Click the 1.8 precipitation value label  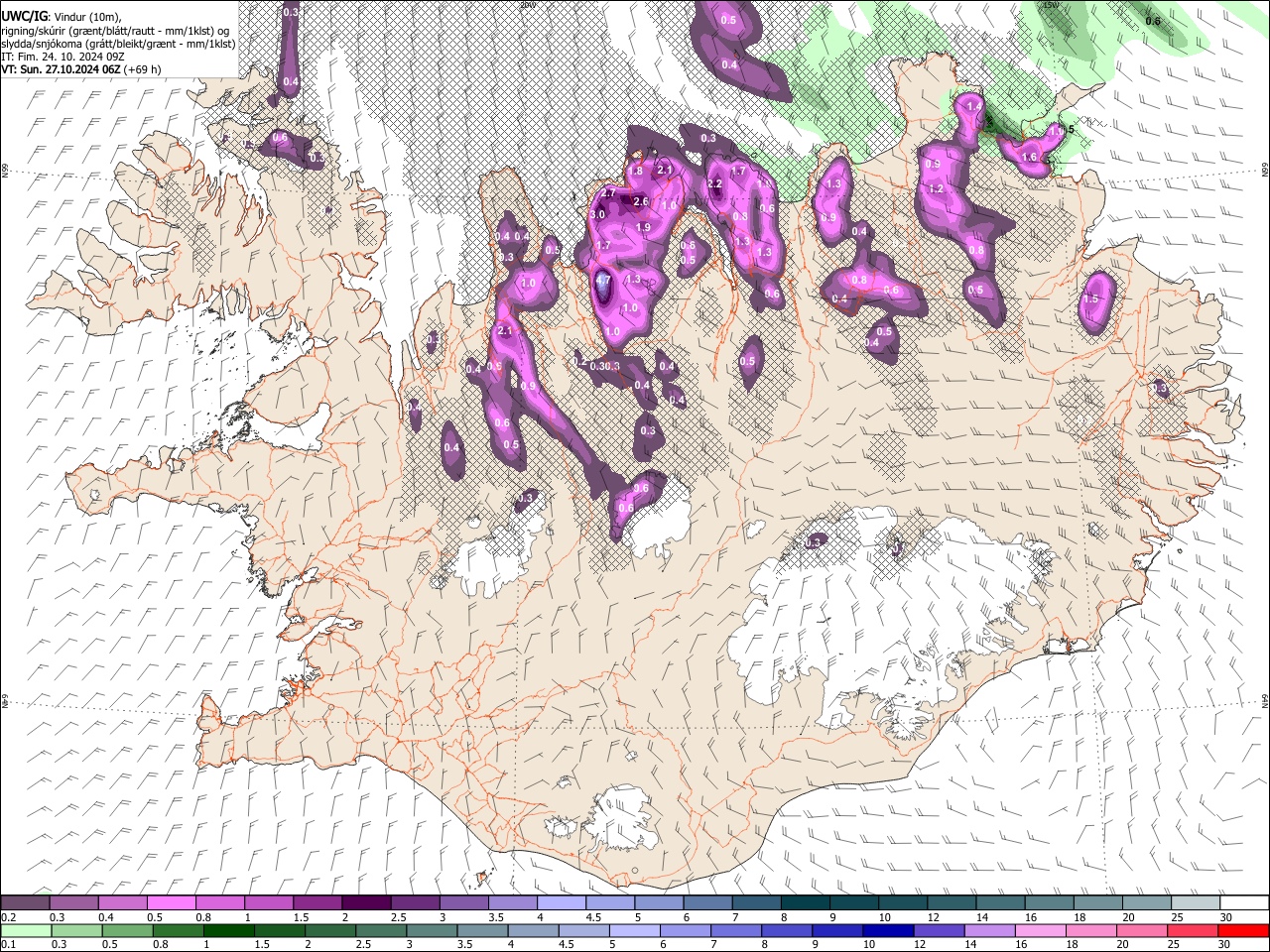tap(636, 172)
